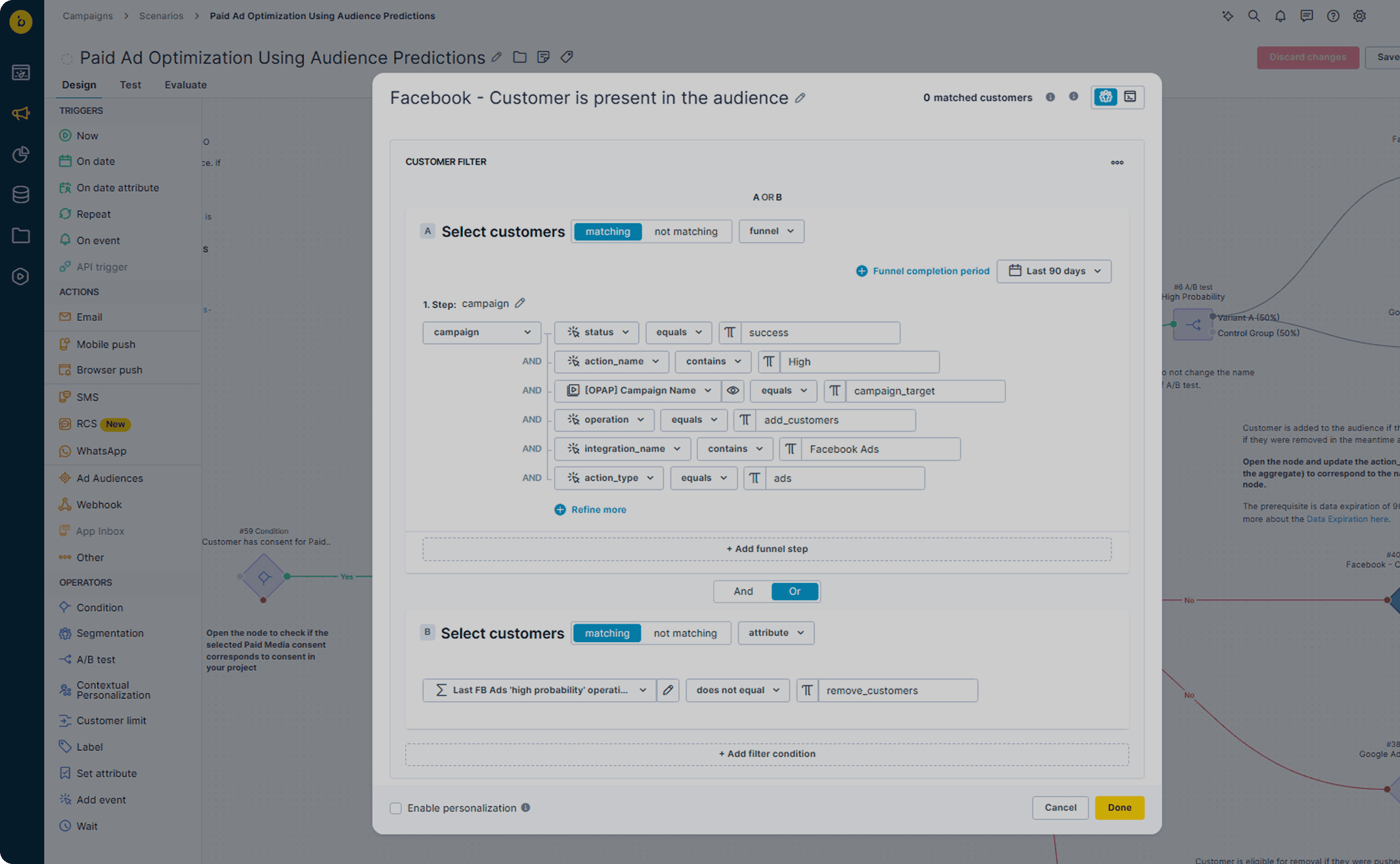Open the search icon in the top bar

pyautogui.click(x=1254, y=16)
